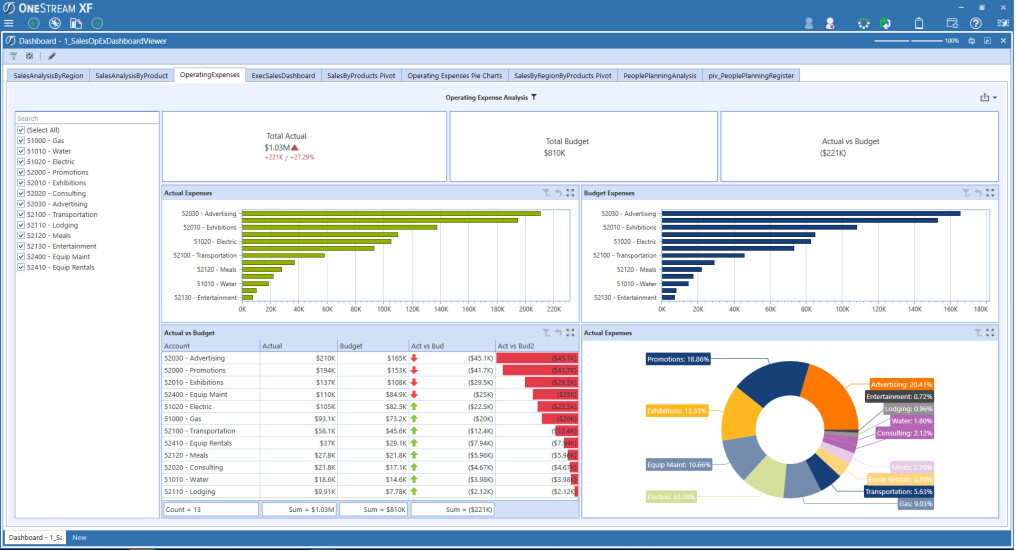Adjust the zoom slider at 100%

pos(908,41)
